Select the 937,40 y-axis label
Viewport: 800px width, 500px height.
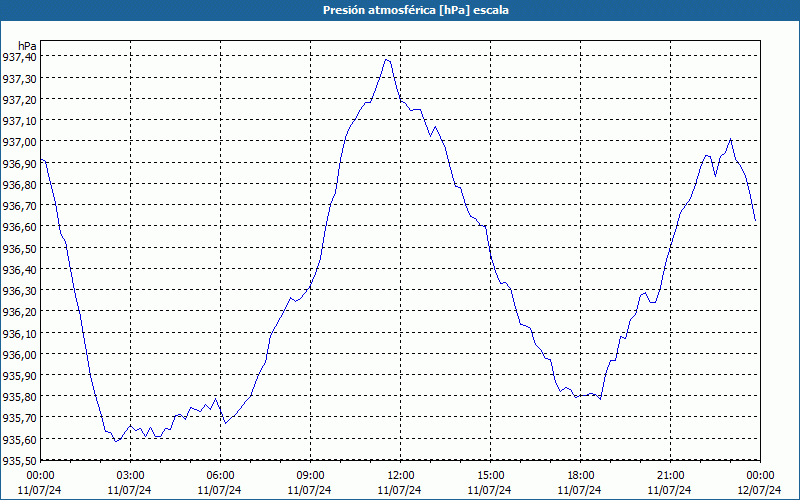tap(19, 57)
